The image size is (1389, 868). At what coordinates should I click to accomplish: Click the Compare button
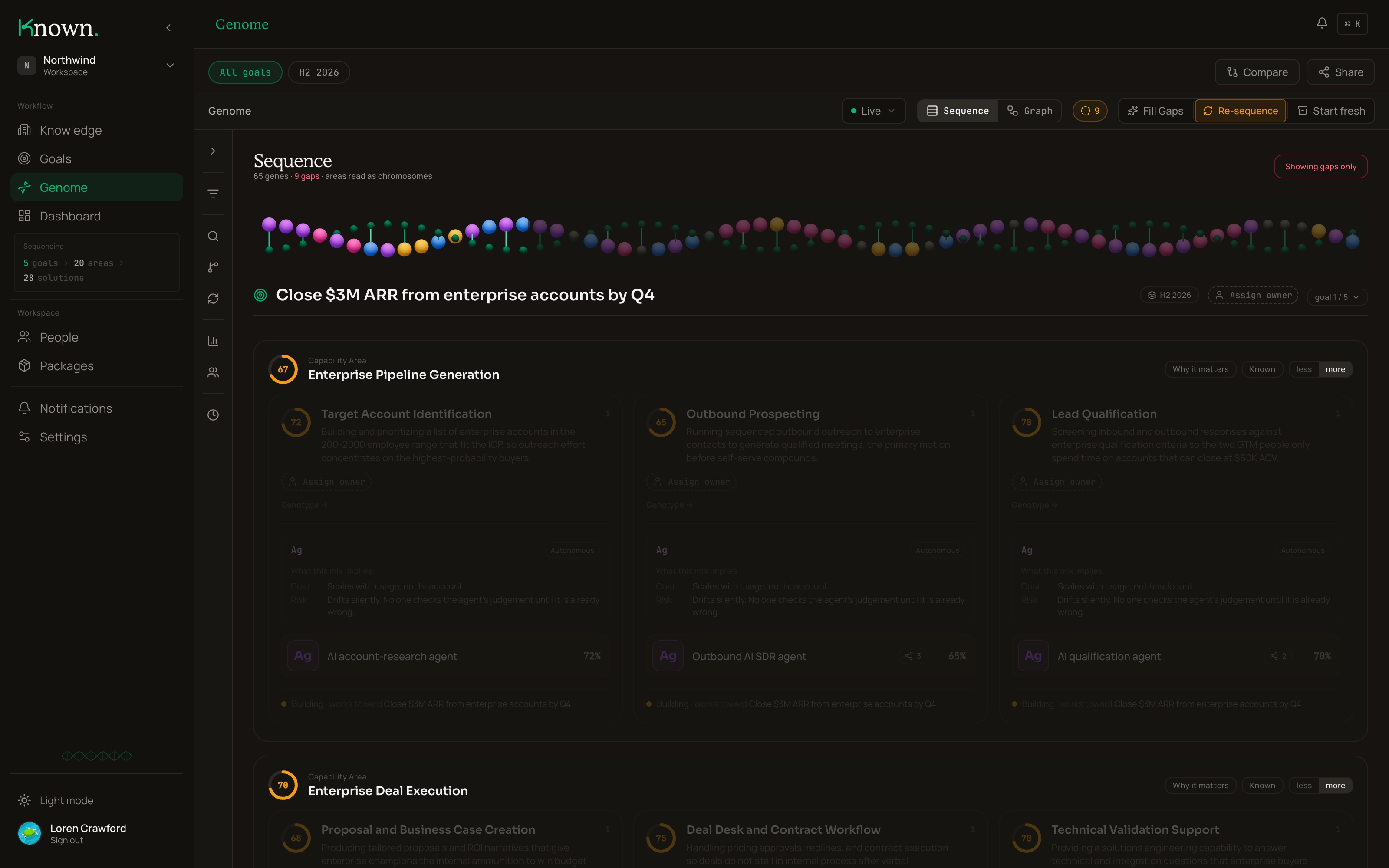click(x=1257, y=72)
